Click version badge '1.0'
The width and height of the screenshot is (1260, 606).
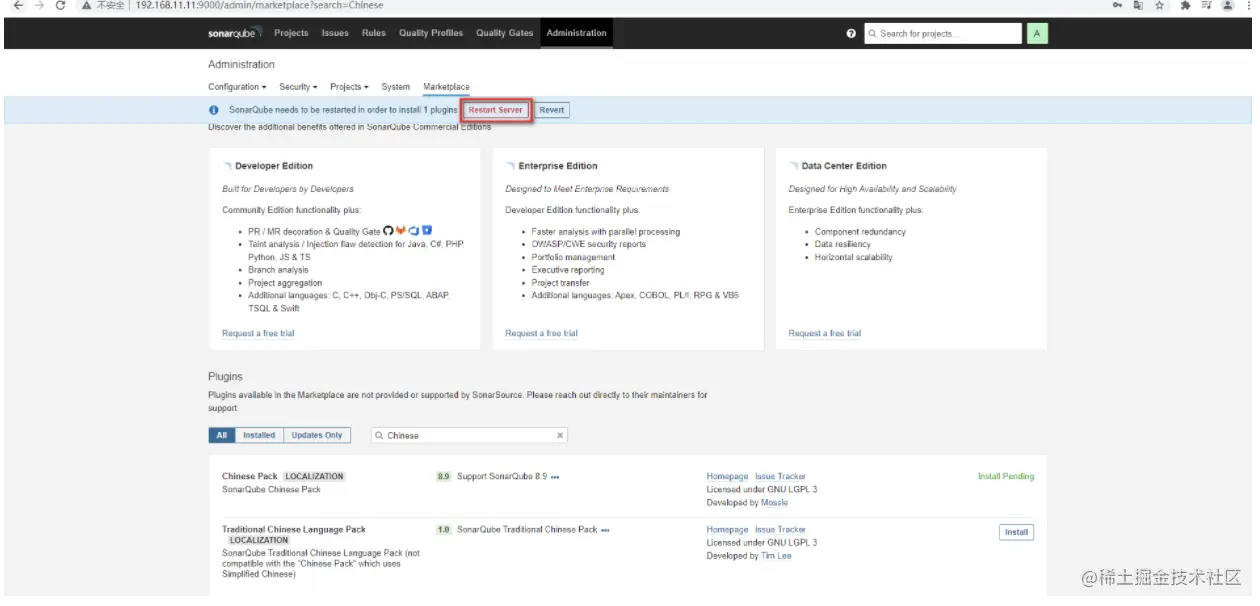pos(443,530)
